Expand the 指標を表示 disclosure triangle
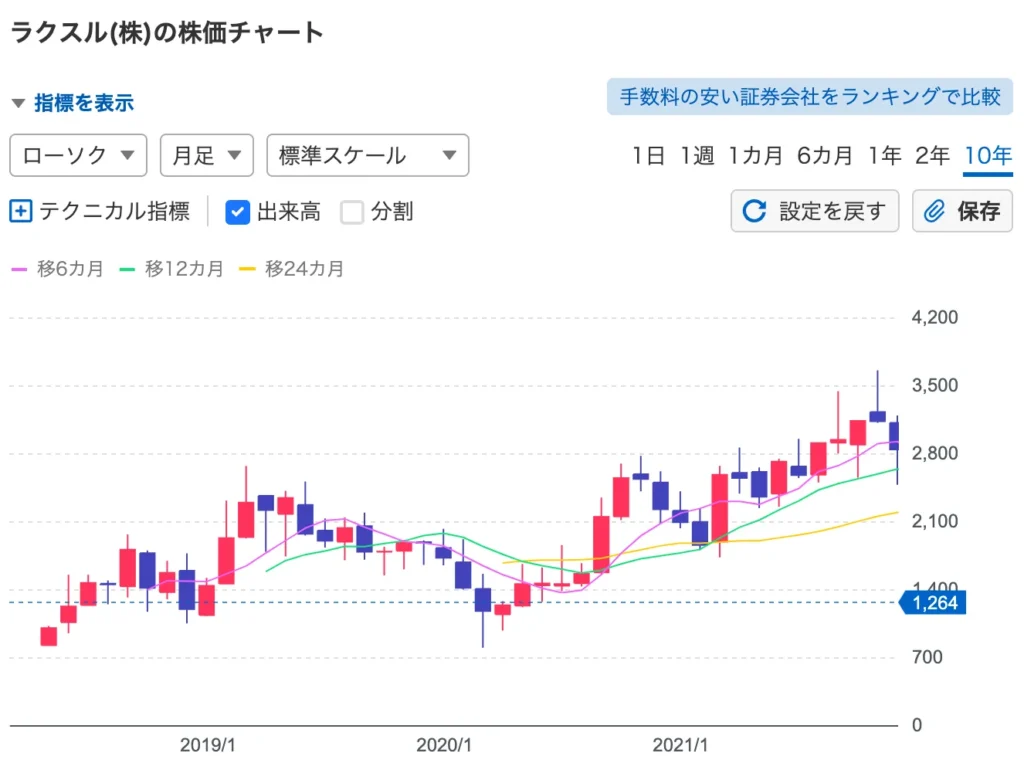Screen dimensions: 1024x763 [18, 103]
